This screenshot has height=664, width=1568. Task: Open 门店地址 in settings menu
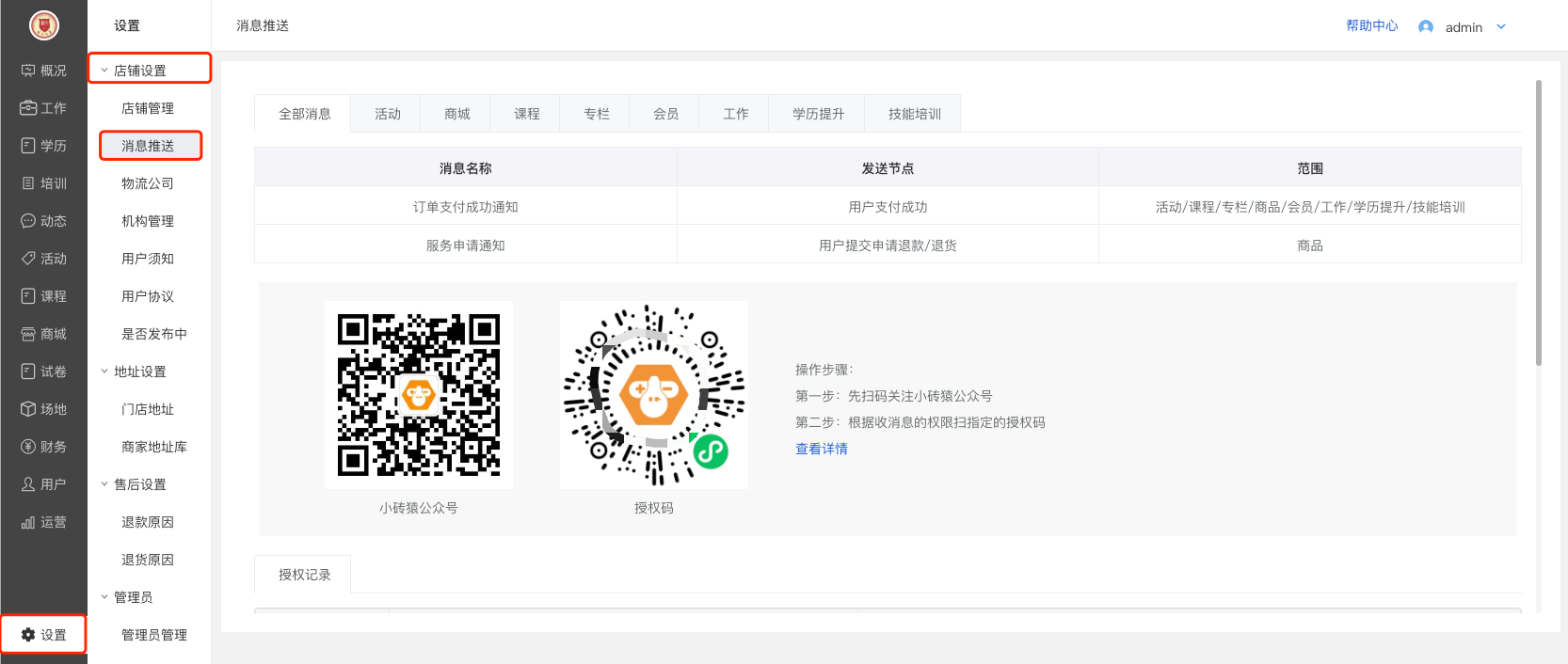(x=148, y=409)
